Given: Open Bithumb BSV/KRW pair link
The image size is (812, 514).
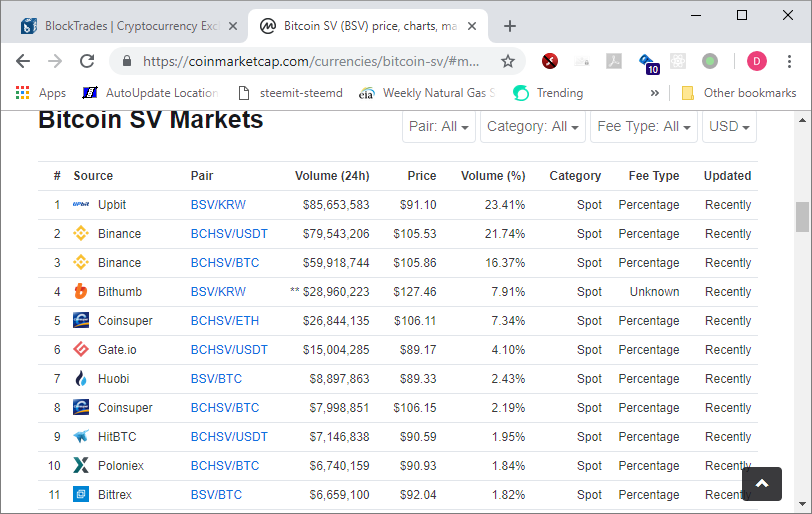Looking at the screenshot, I should (218, 291).
